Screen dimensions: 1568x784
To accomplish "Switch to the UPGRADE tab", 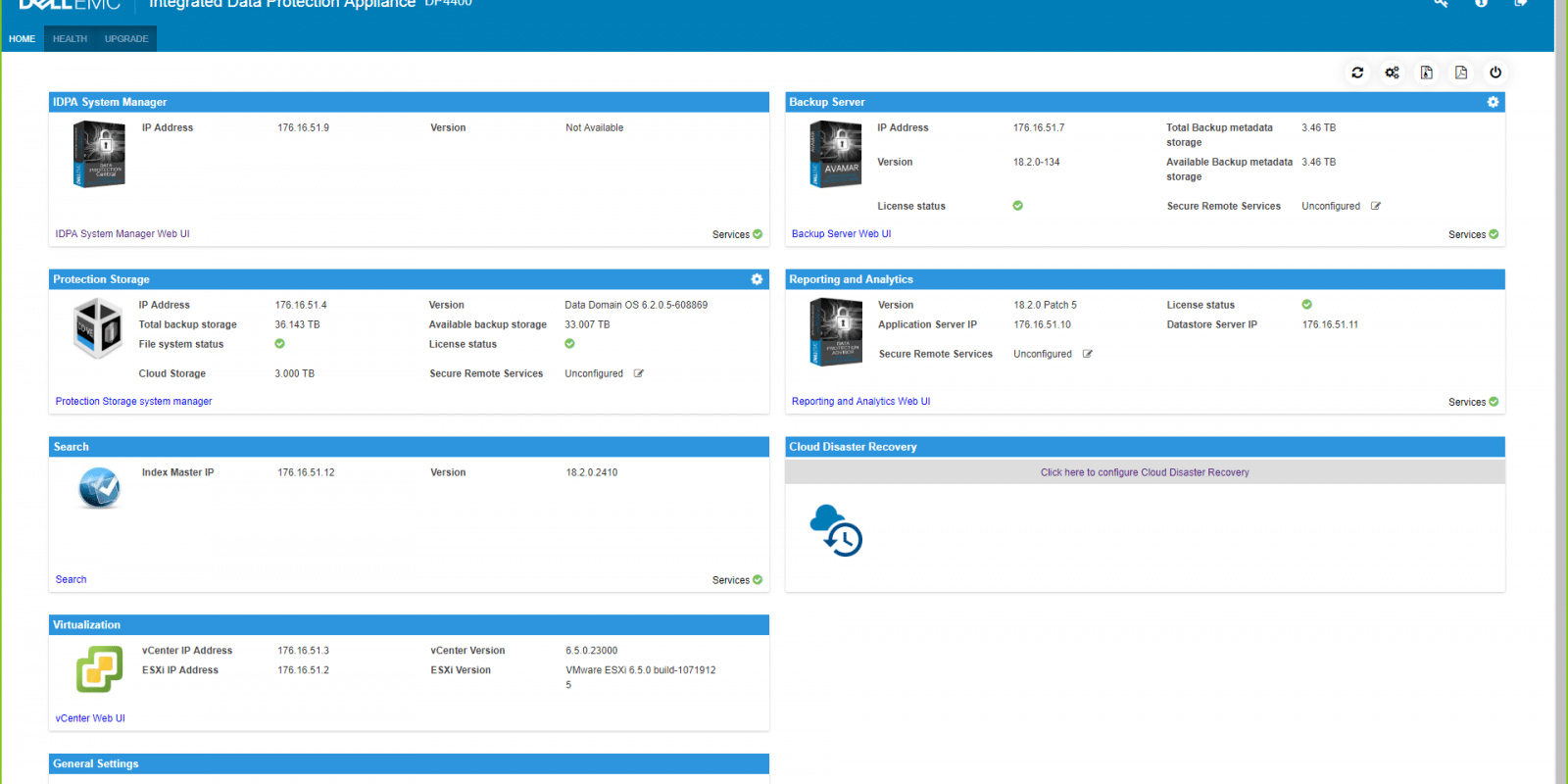I will [x=126, y=39].
